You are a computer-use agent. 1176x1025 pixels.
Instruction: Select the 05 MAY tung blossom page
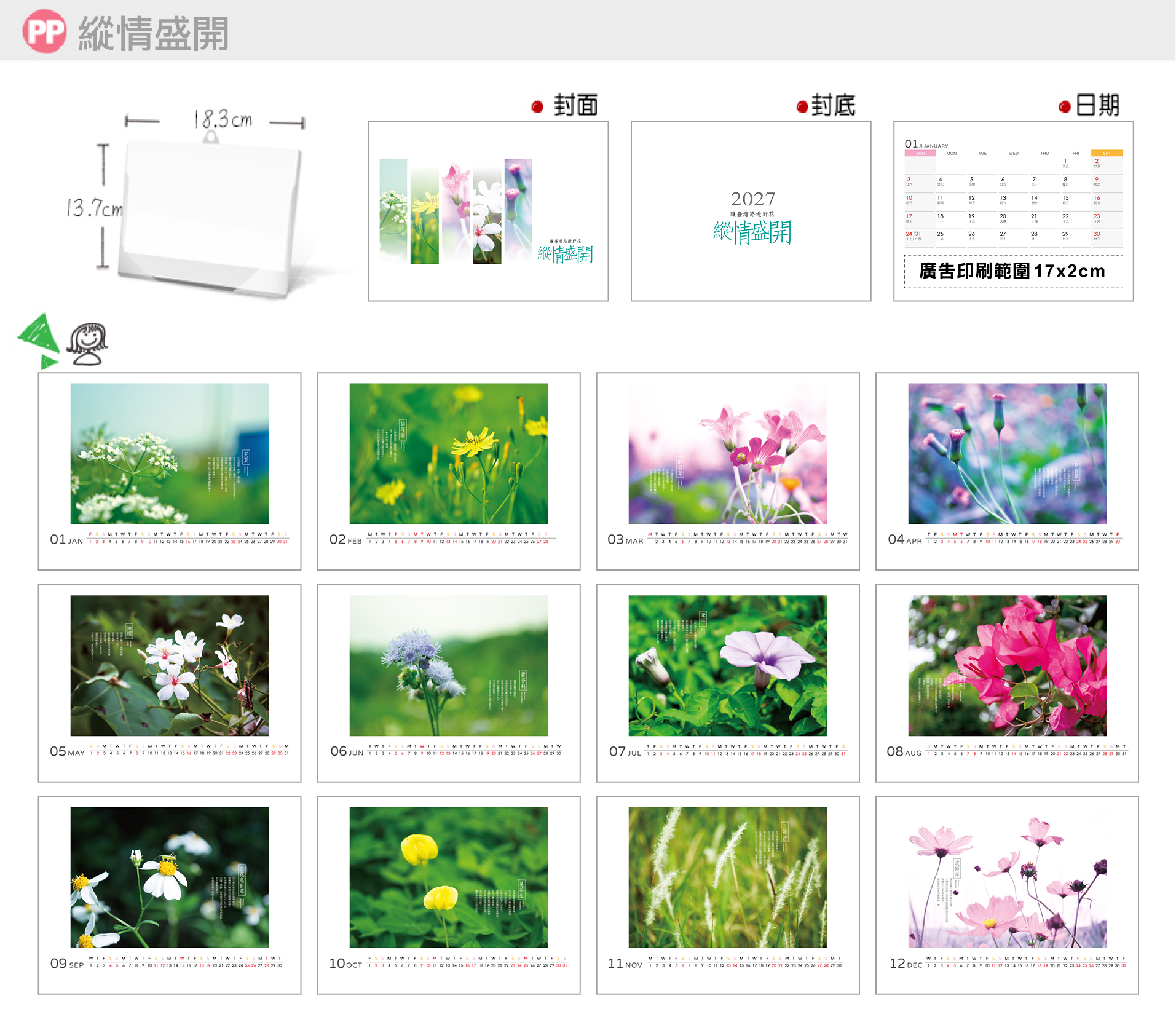170,683
